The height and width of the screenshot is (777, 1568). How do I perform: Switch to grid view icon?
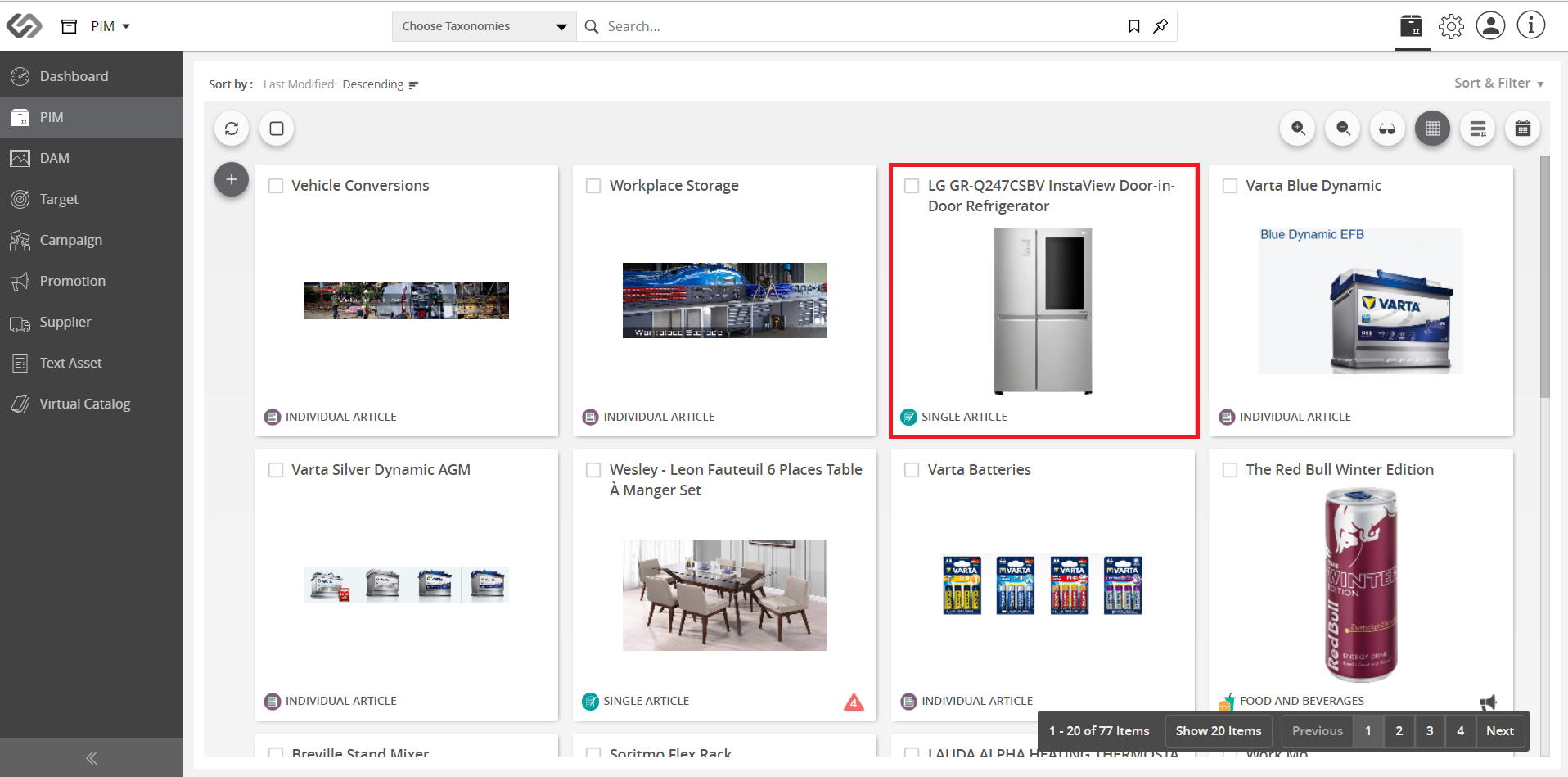pos(1433,129)
